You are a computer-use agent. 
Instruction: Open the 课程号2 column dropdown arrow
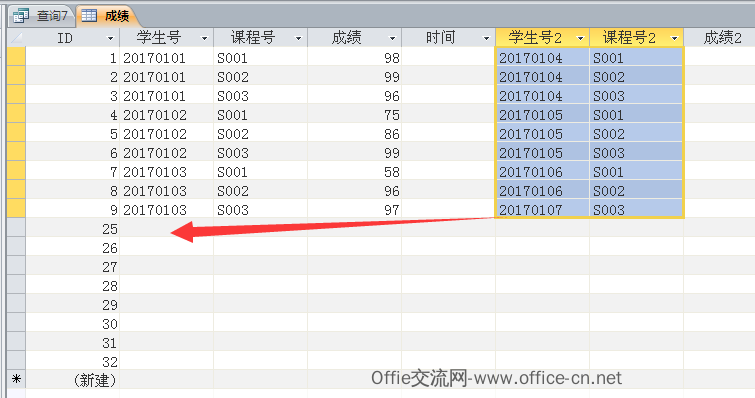(674, 38)
